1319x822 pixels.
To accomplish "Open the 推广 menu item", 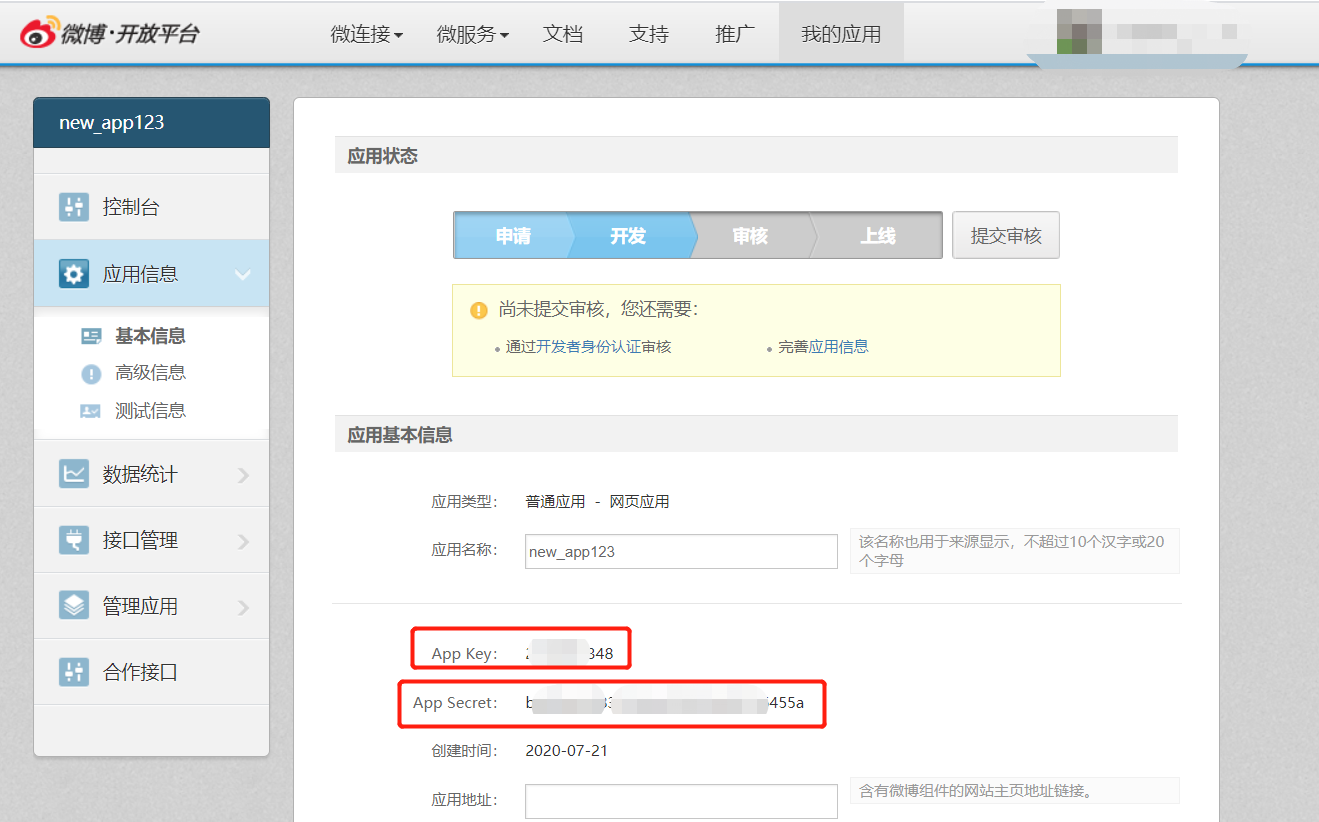I will tap(735, 34).
